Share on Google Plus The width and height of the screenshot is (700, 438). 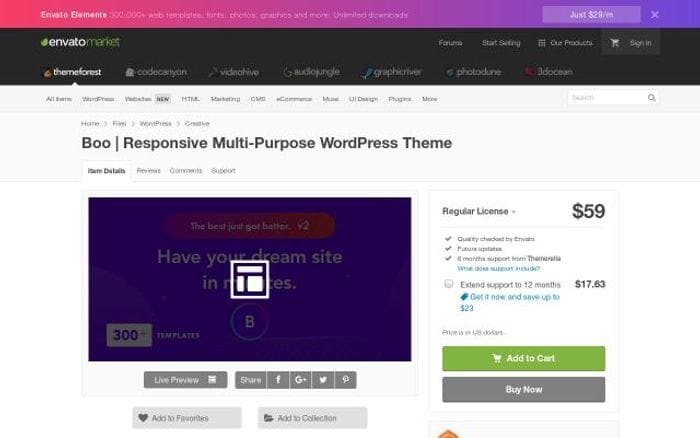300,380
